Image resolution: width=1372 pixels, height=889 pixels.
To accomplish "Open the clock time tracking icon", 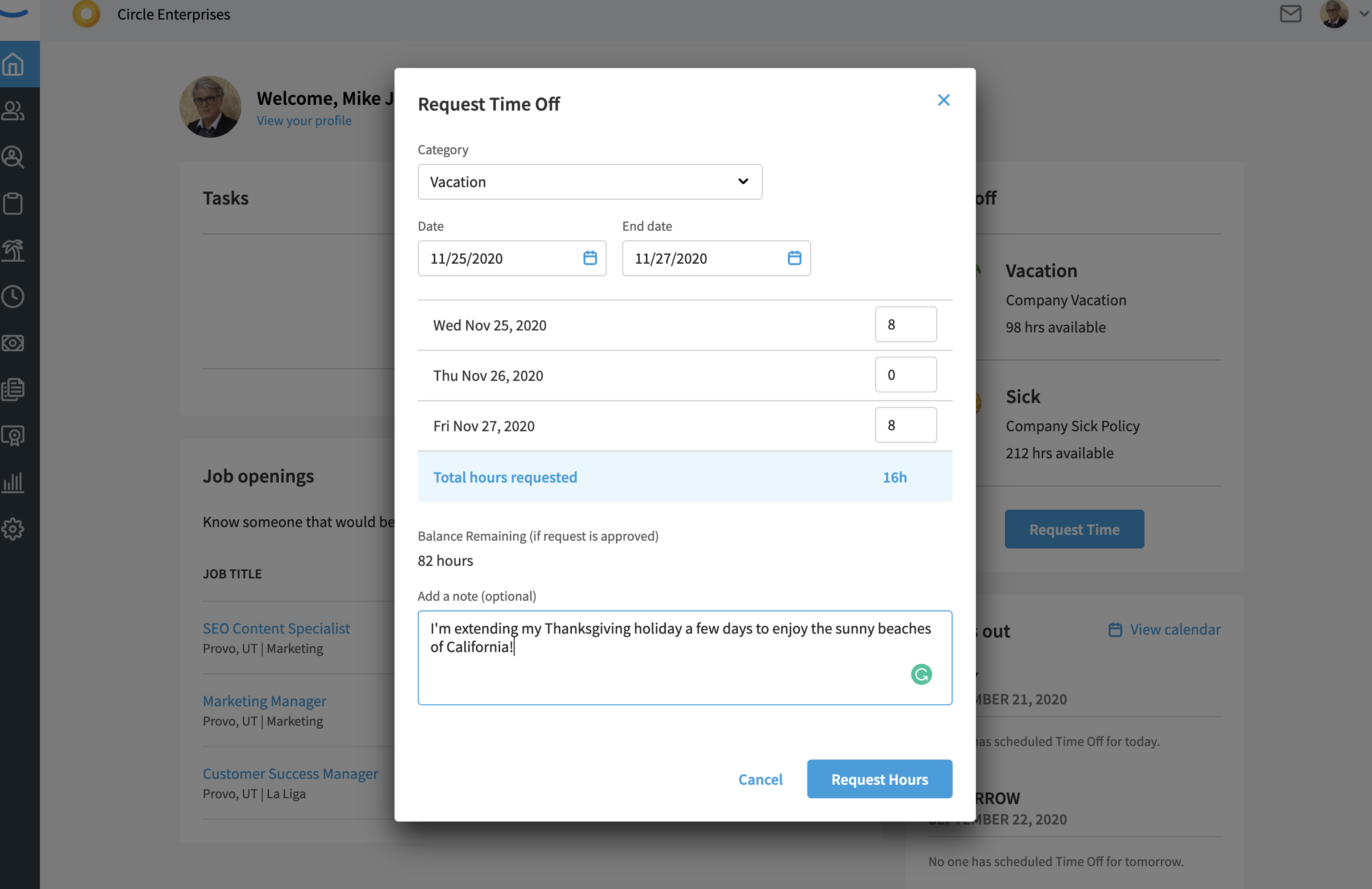I will point(13,297).
